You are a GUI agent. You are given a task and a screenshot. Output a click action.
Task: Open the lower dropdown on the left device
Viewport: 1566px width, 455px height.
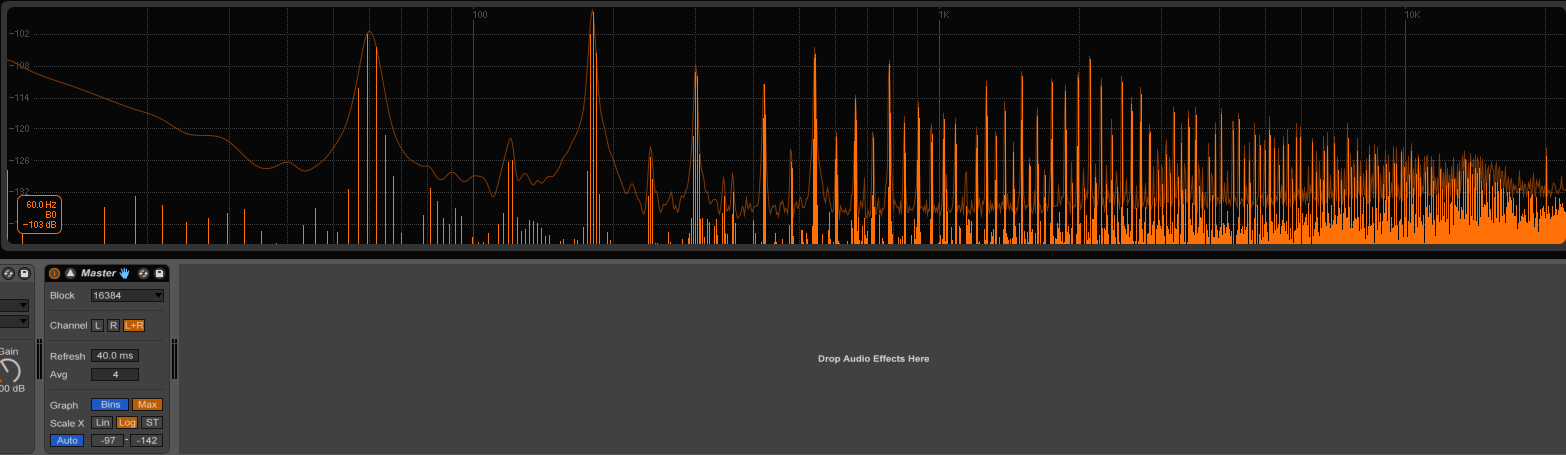(15, 321)
